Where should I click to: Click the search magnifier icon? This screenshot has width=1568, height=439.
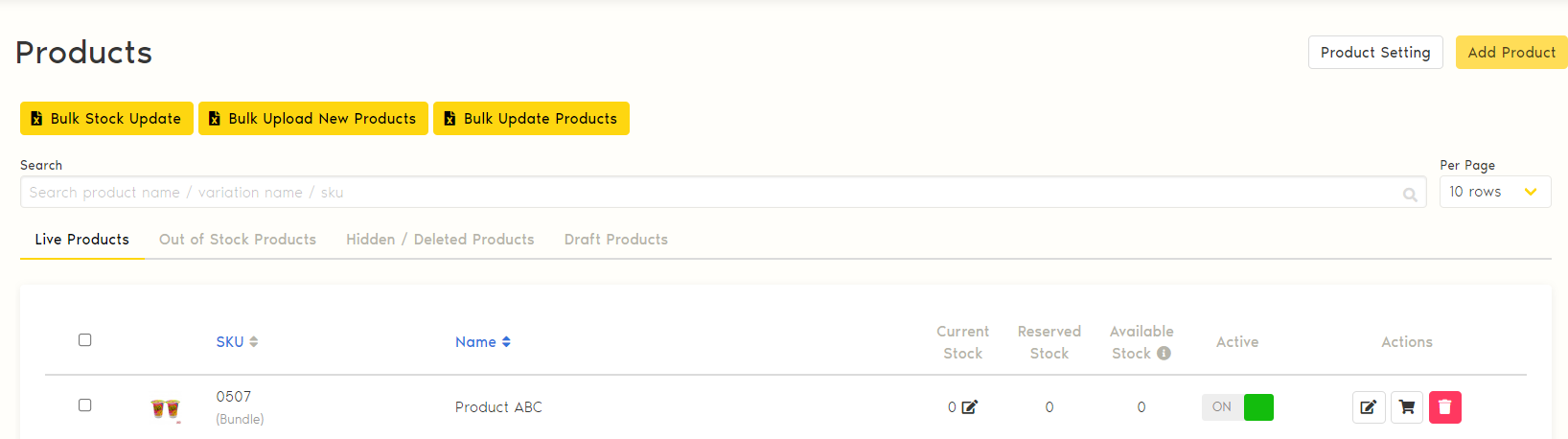point(1410,195)
